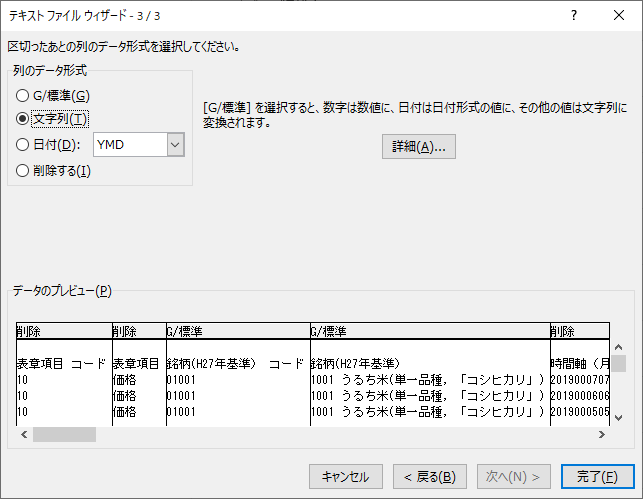Select the G/標準 radio button
The image size is (643, 499).
pos(23,95)
